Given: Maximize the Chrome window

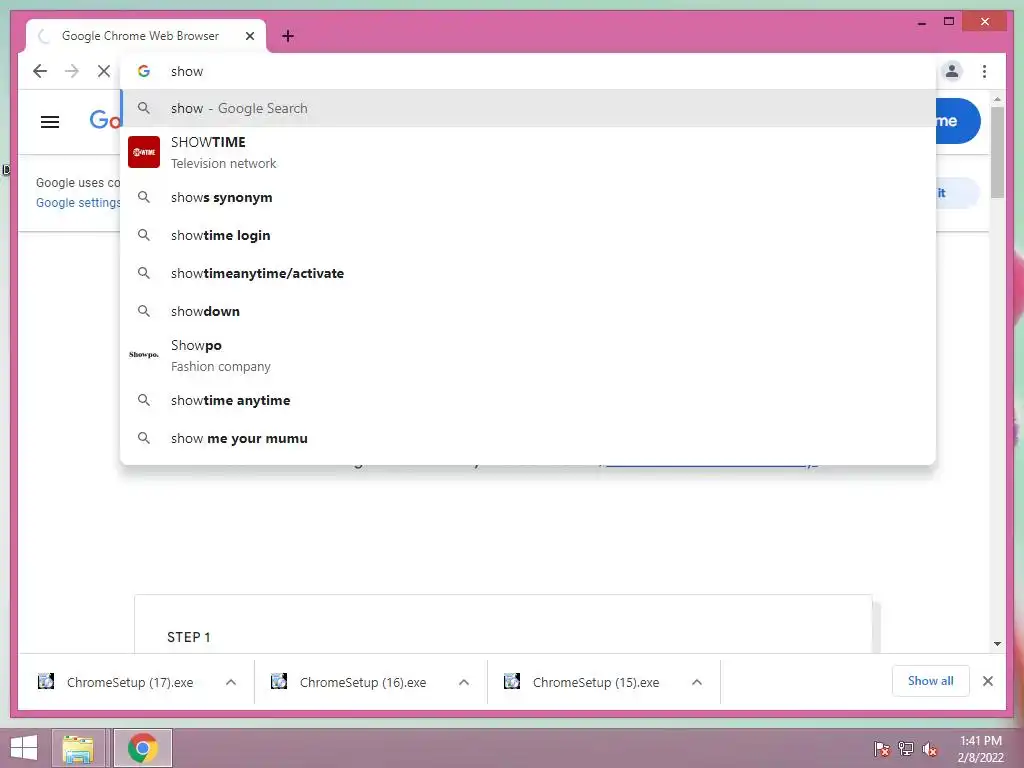Looking at the screenshot, I should click(949, 22).
